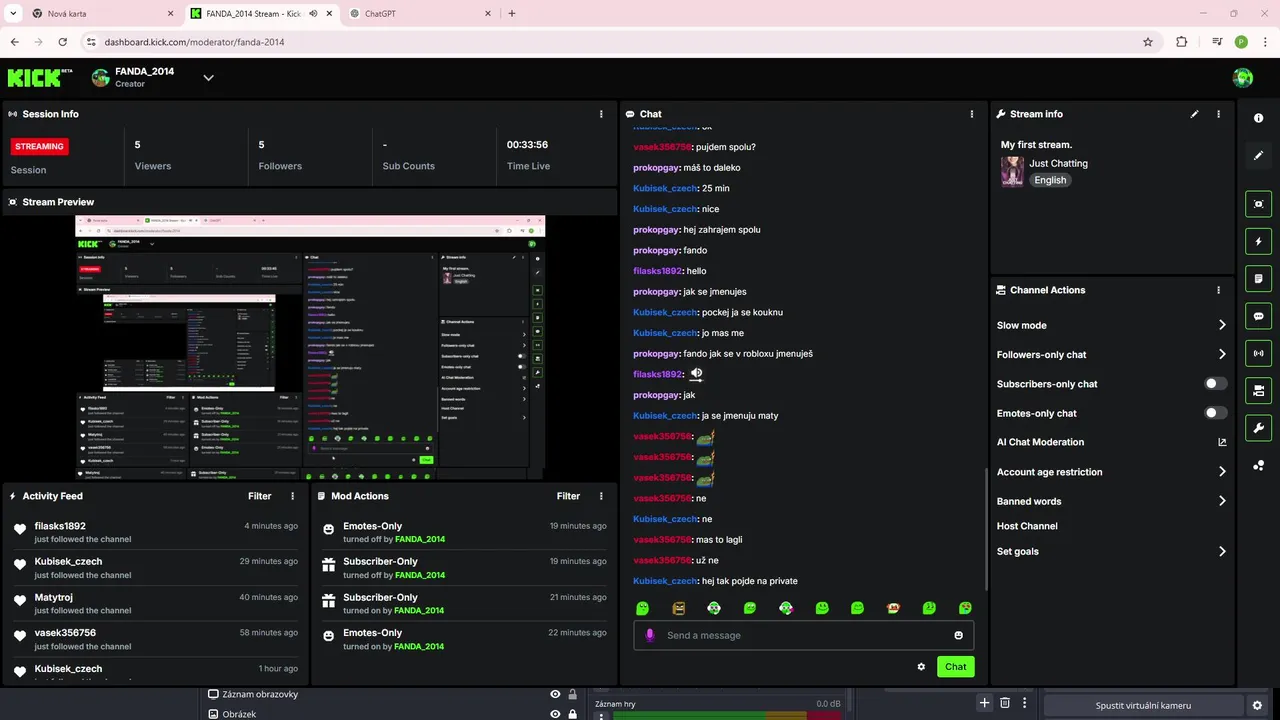The image size is (1280, 720).
Task: Toggle visibility of Obrázek source
Action: [x=555, y=714]
